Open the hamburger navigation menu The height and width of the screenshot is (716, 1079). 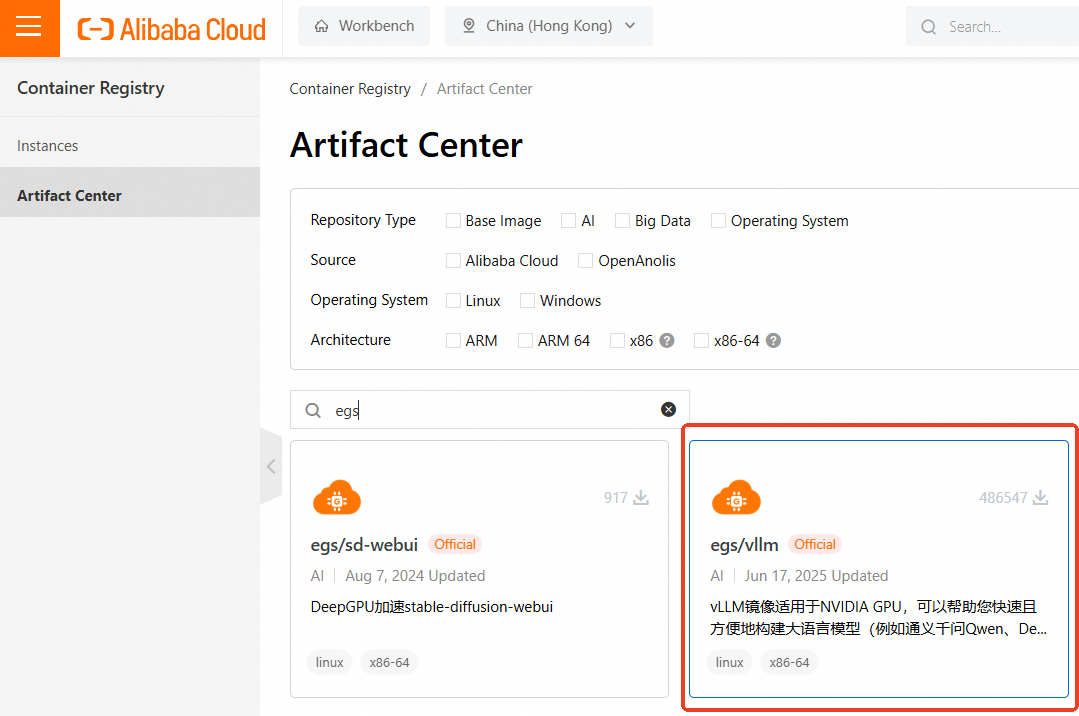click(x=29, y=27)
